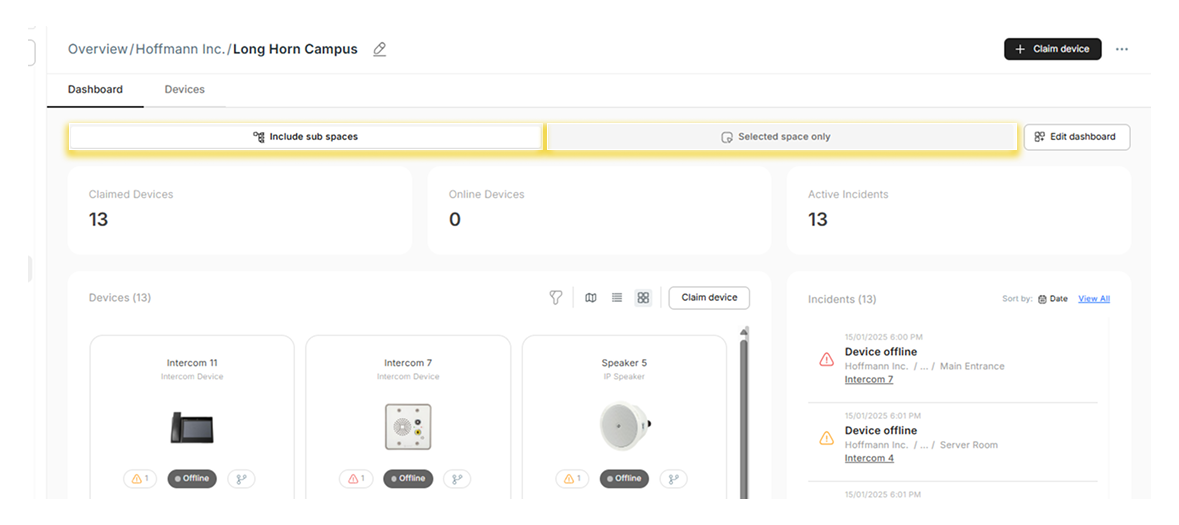Open the device filter funnel icon
The width and height of the screenshot is (1179, 525).
(556, 298)
